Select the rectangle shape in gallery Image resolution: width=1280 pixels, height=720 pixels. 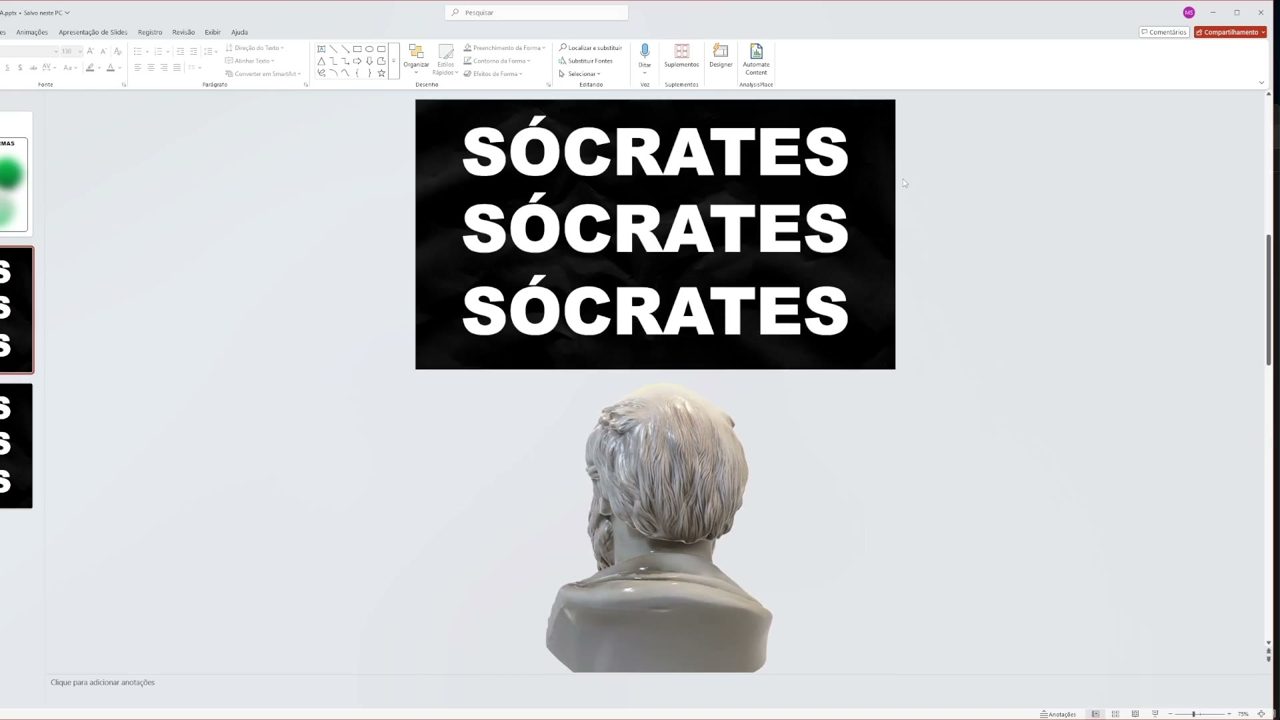[x=357, y=49]
